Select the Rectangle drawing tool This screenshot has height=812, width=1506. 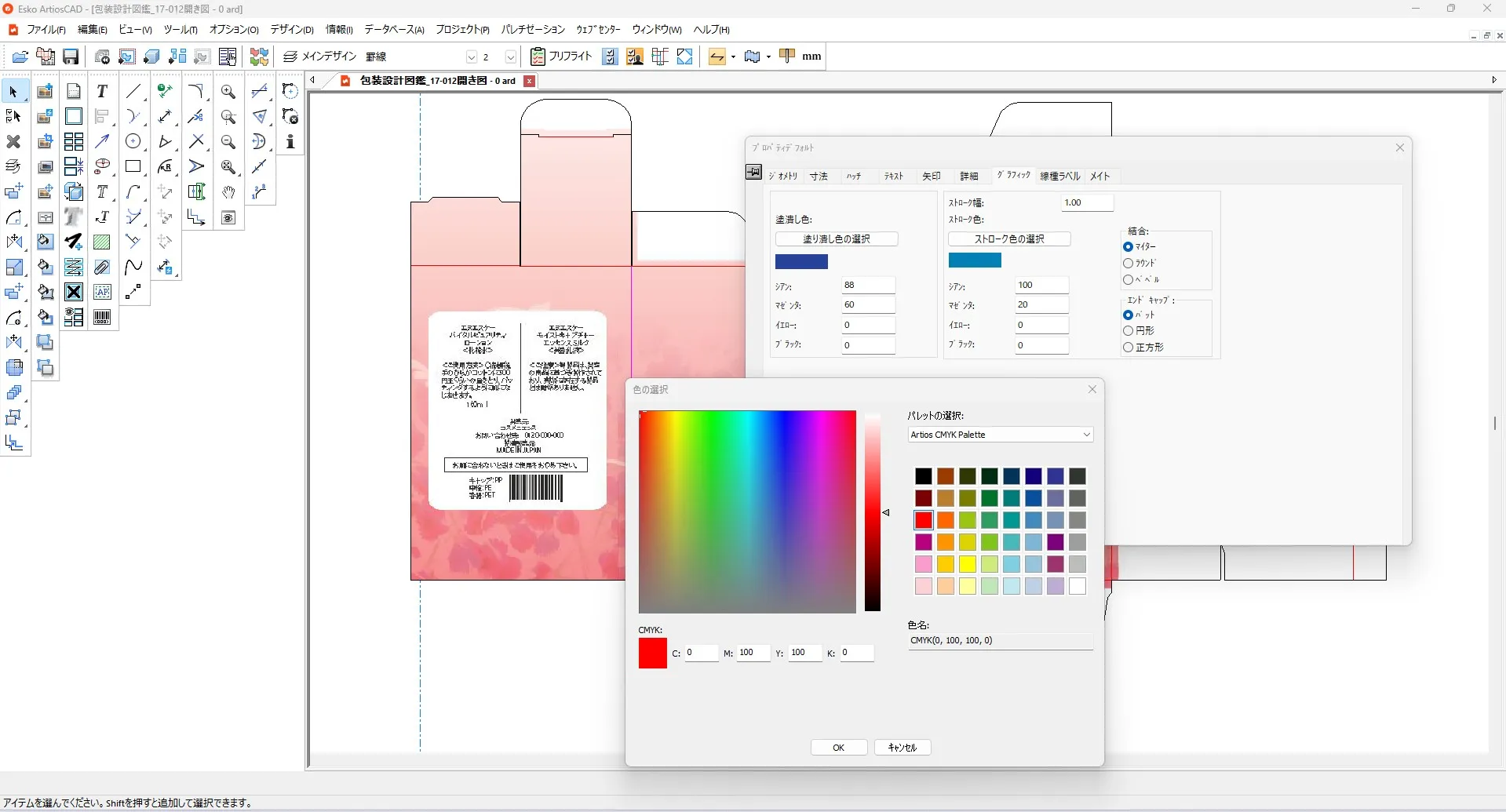(134, 166)
